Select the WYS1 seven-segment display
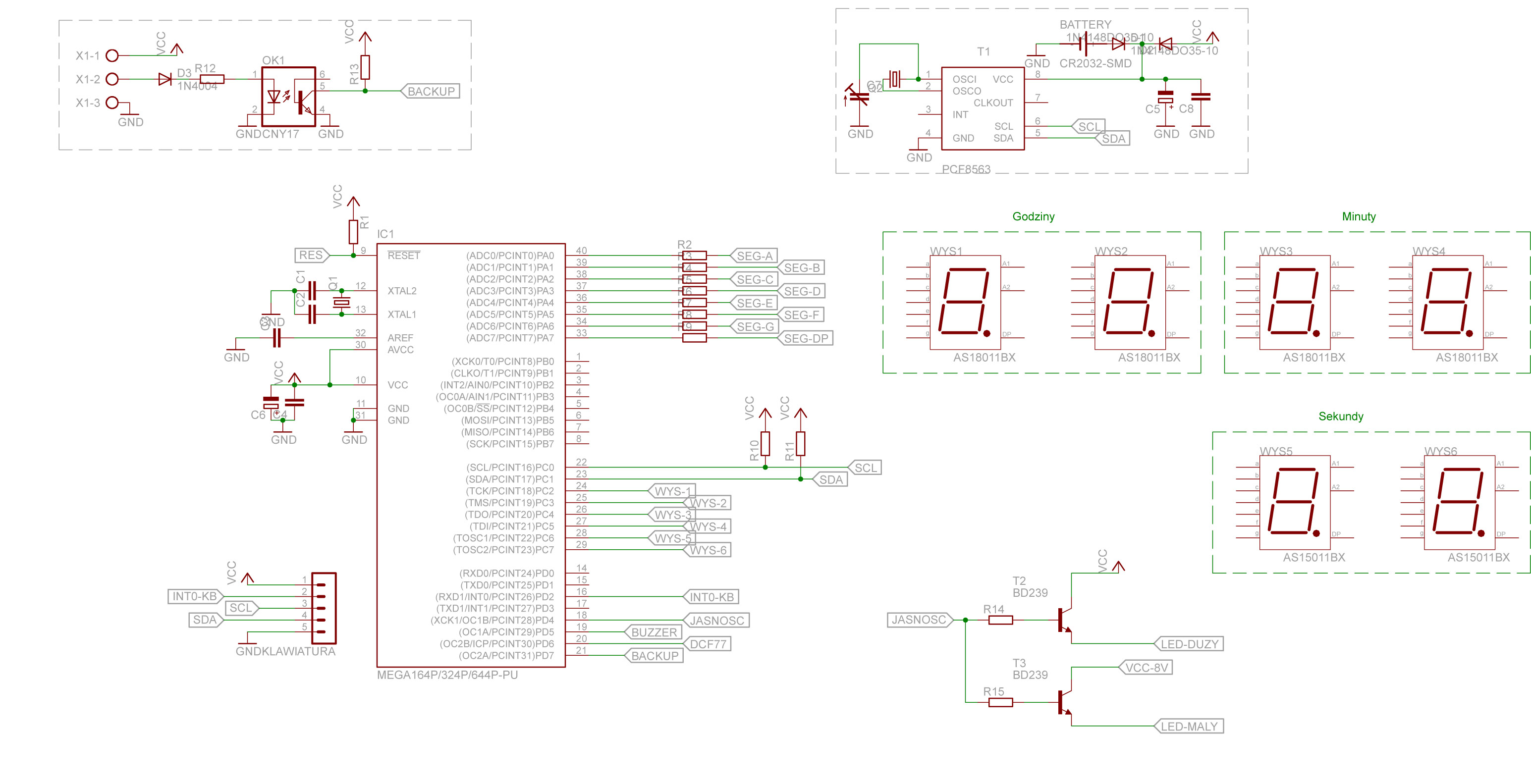This screenshot has height=784, width=1531. tap(966, 303)
